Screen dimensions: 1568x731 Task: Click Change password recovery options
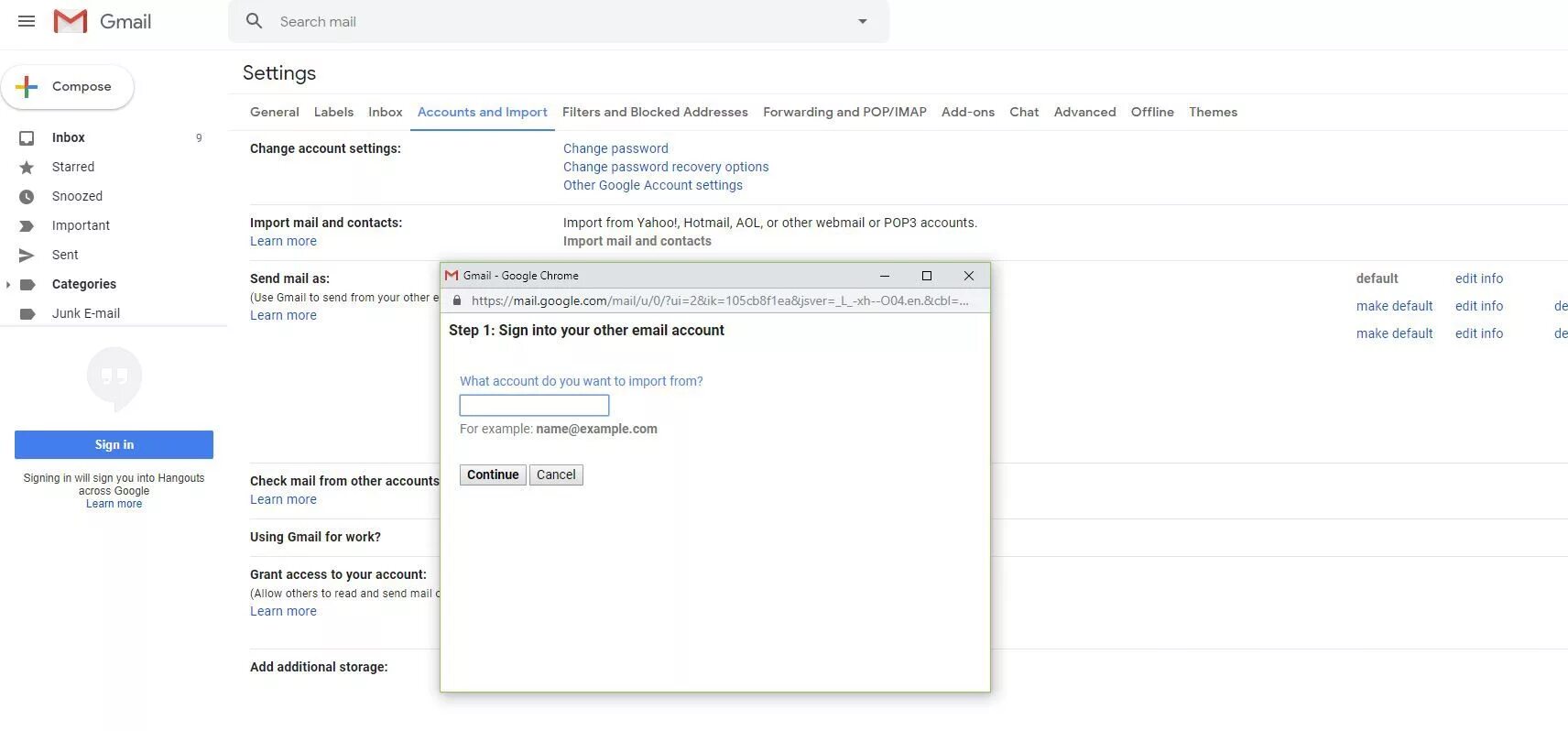[666, 167]
